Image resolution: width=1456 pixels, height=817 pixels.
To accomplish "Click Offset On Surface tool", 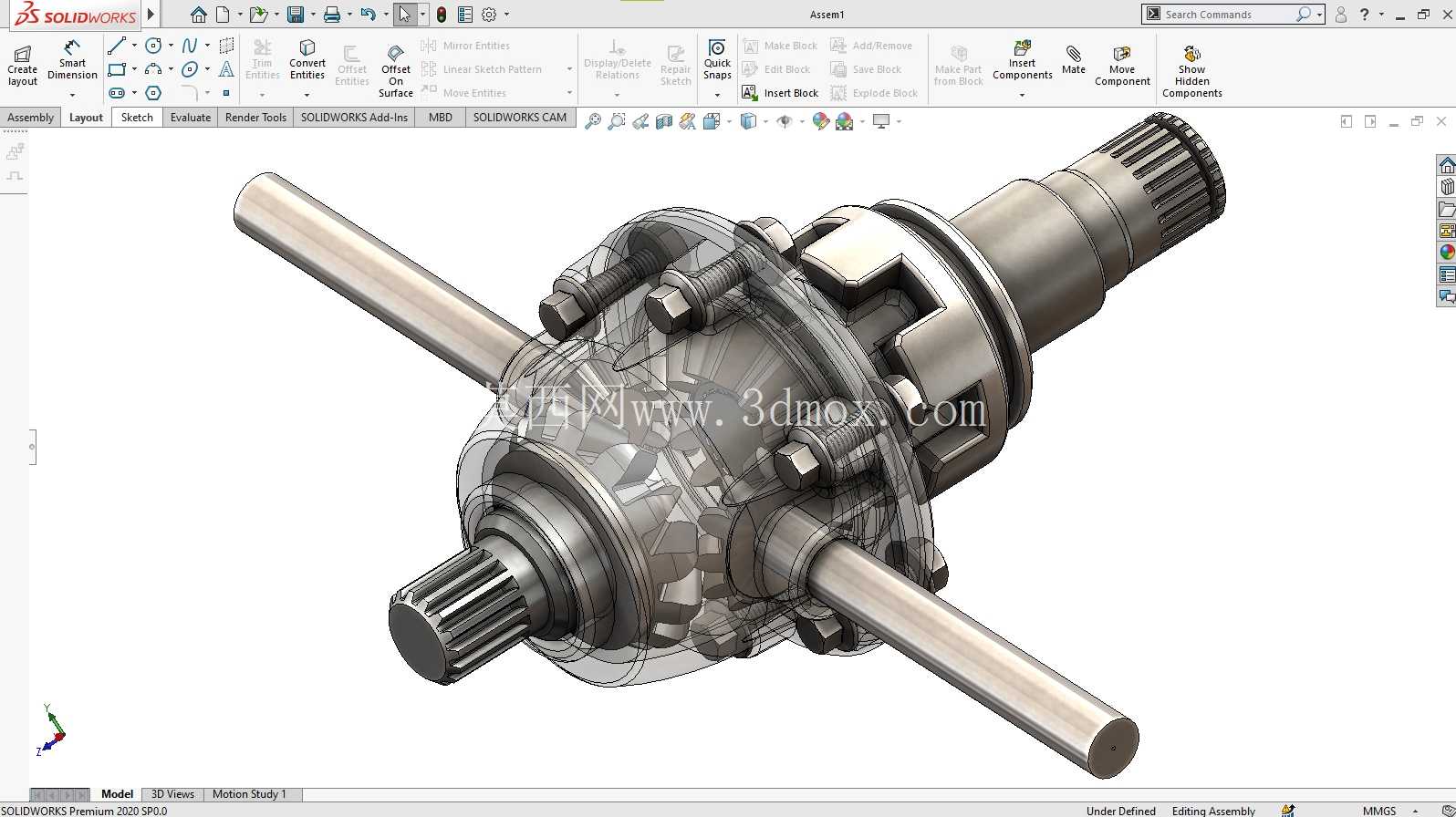I will [x=396, y=69].
